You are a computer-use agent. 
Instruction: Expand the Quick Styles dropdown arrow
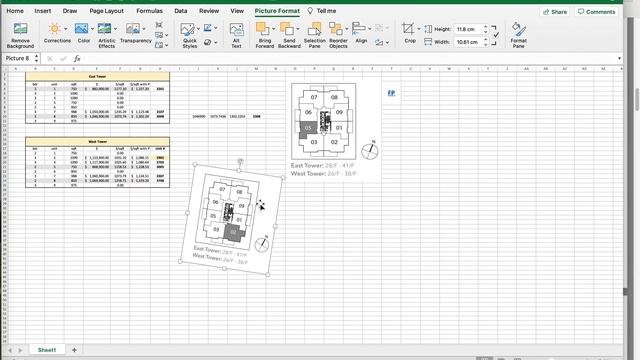tap(198, 29)
